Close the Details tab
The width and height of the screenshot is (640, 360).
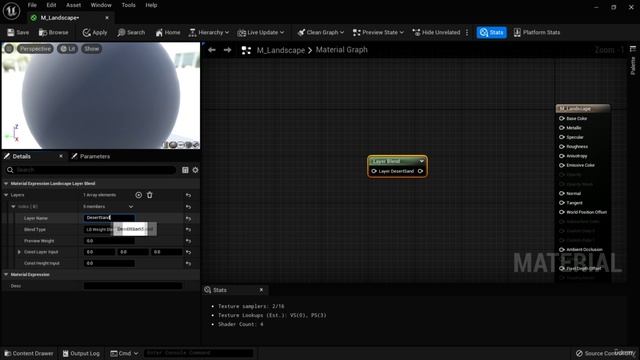click(61, 156)
